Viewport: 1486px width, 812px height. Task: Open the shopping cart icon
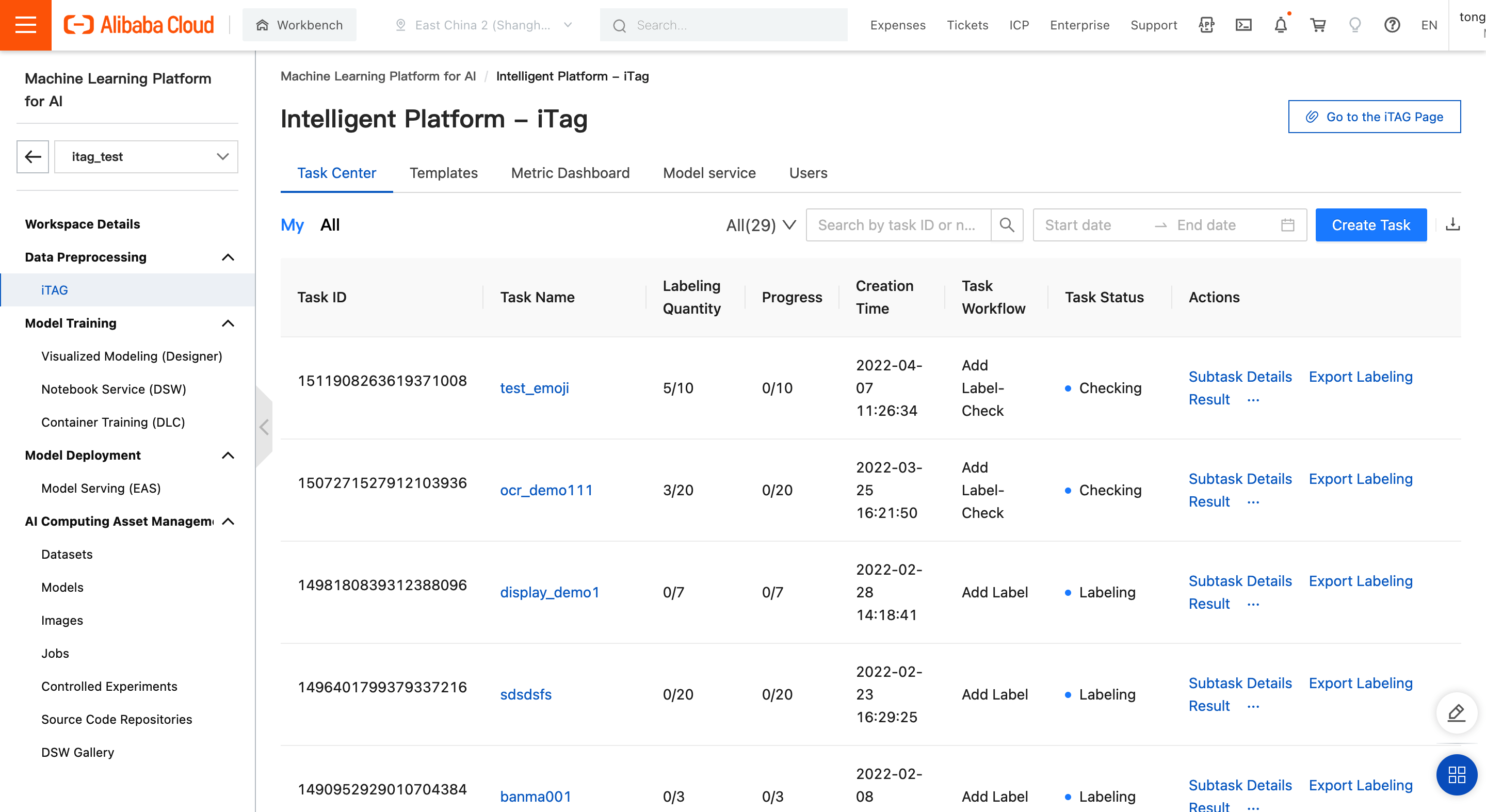pos(1318,25)
